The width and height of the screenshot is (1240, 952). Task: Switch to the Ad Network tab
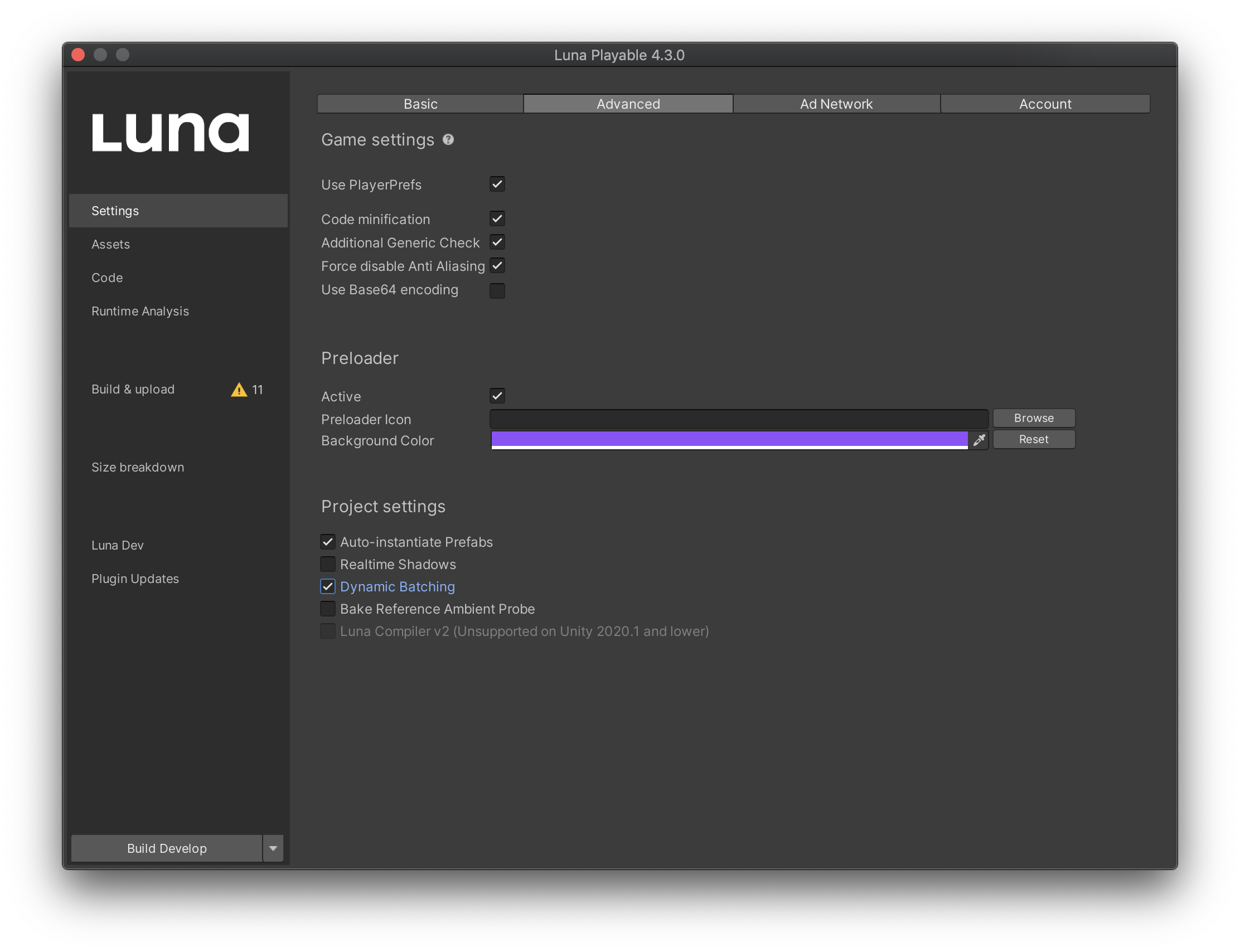835,102
